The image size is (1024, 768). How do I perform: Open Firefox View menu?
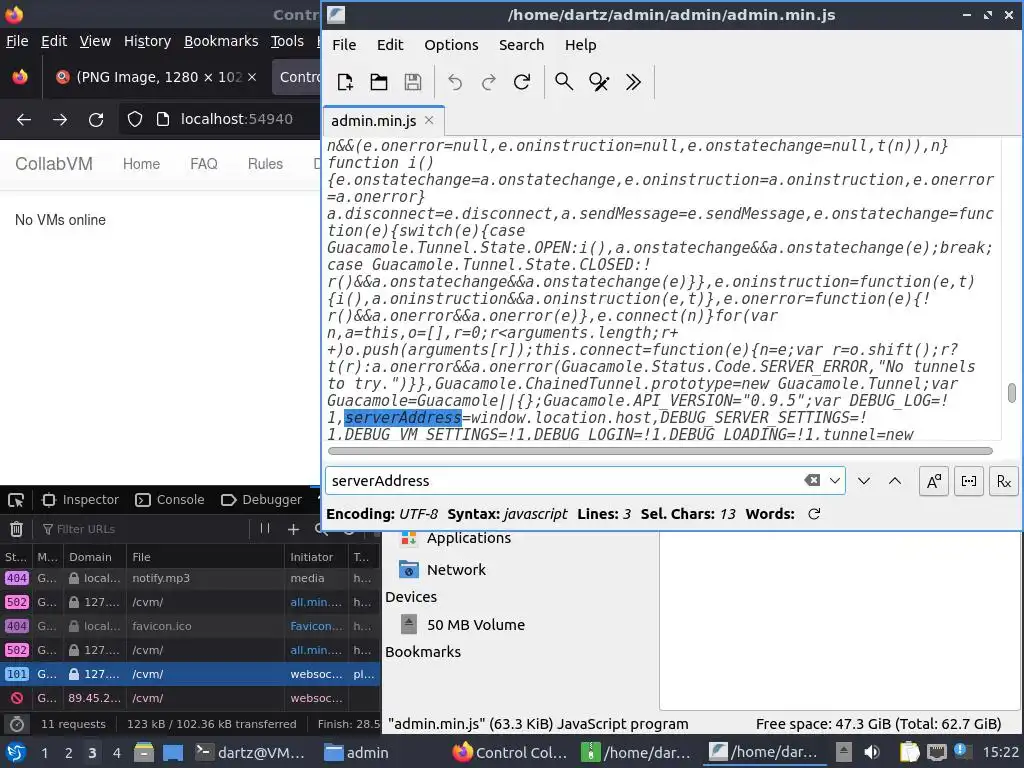[x=95, y=41]
